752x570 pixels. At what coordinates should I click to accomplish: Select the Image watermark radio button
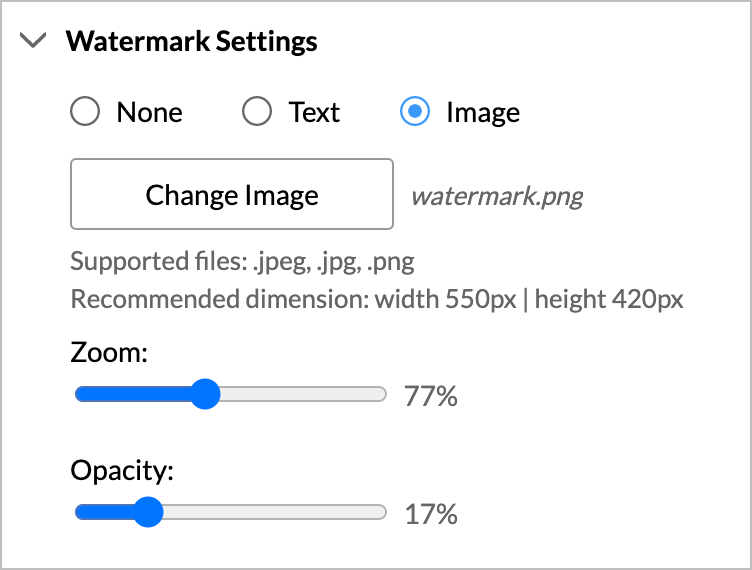click(x=415, y=112)
